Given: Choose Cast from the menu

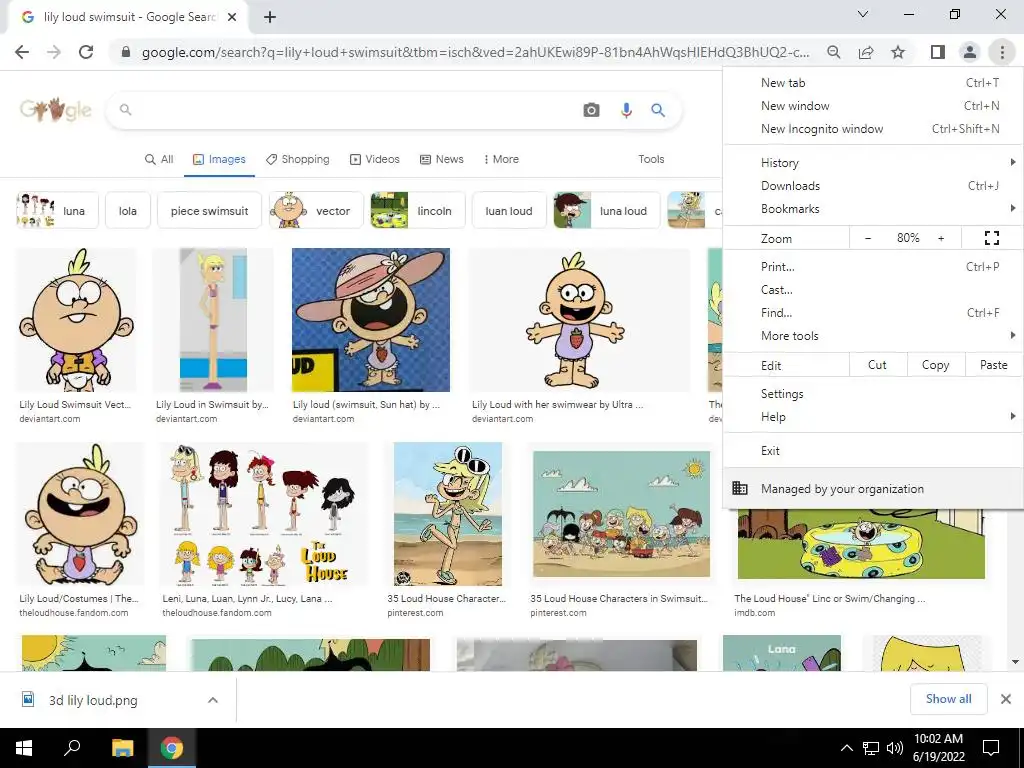Looking at the screenshot, I should [873, 289].
